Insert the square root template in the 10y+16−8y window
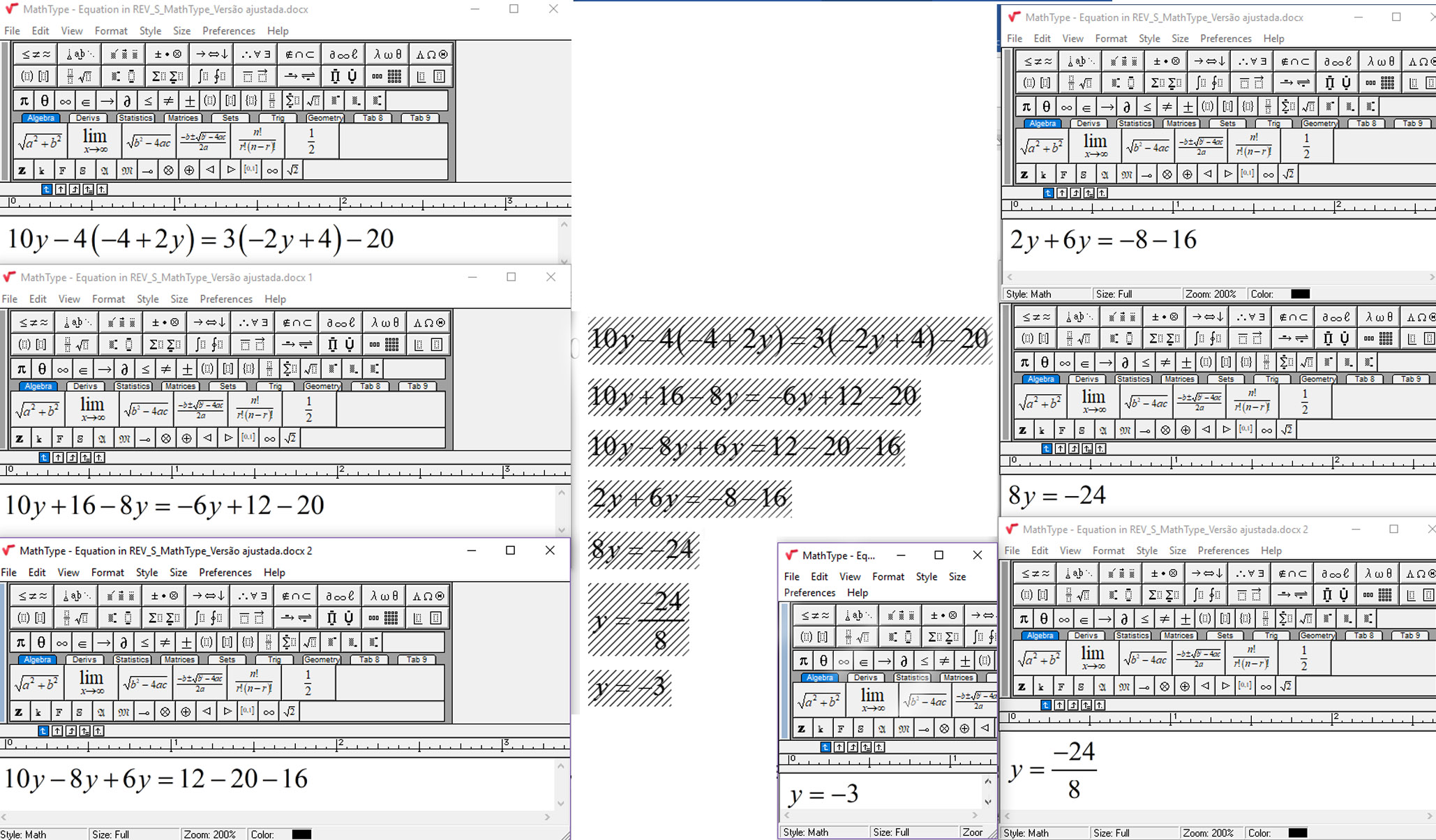Image resolution: width=1436 pixels, height=840 pixels. pos(311,369)
